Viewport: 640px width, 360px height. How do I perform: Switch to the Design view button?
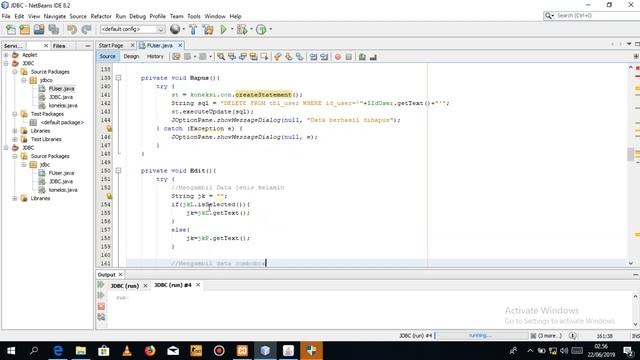click(131, 56)
